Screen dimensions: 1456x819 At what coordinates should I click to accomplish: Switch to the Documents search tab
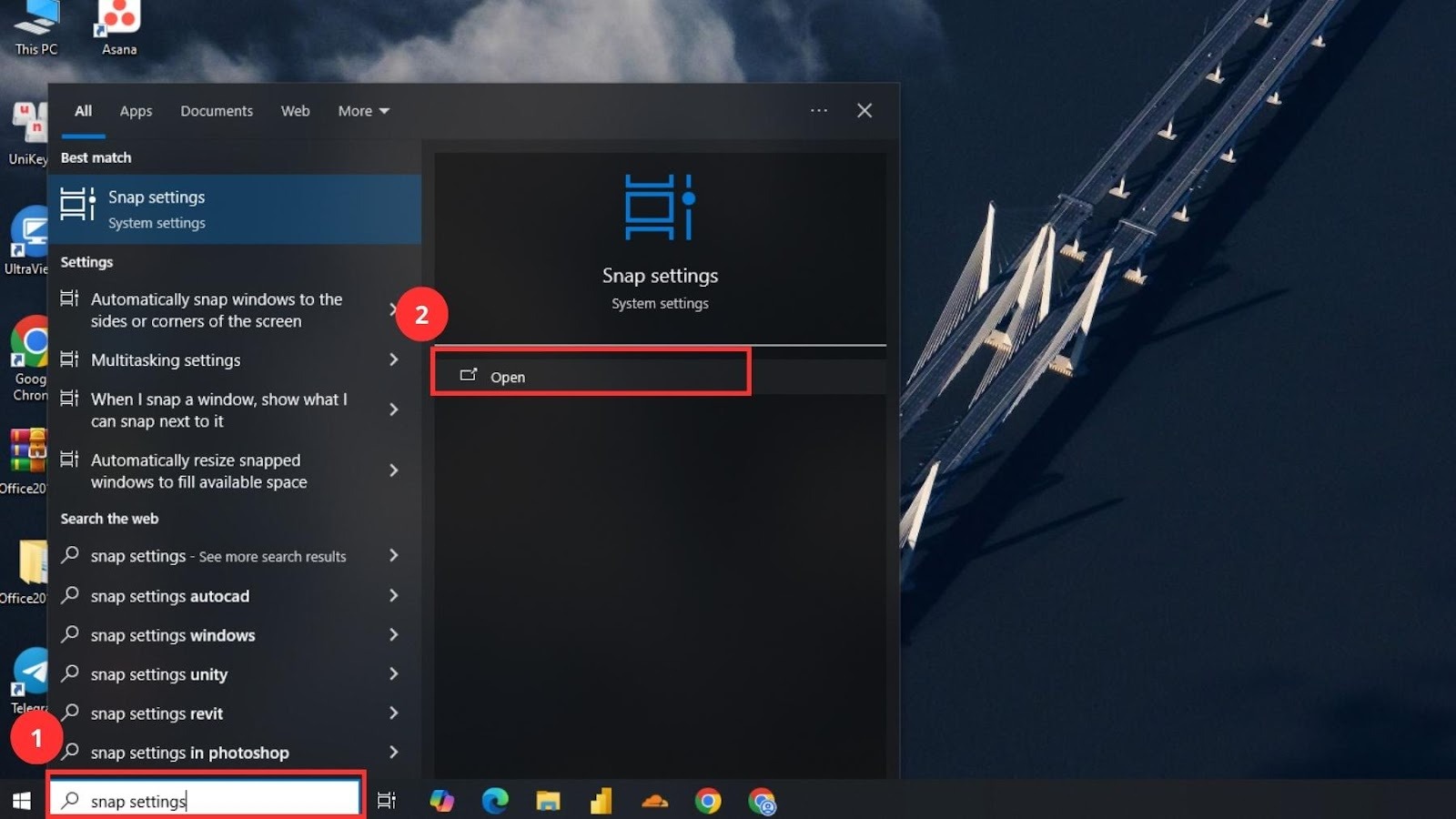(x=217, y=111)
